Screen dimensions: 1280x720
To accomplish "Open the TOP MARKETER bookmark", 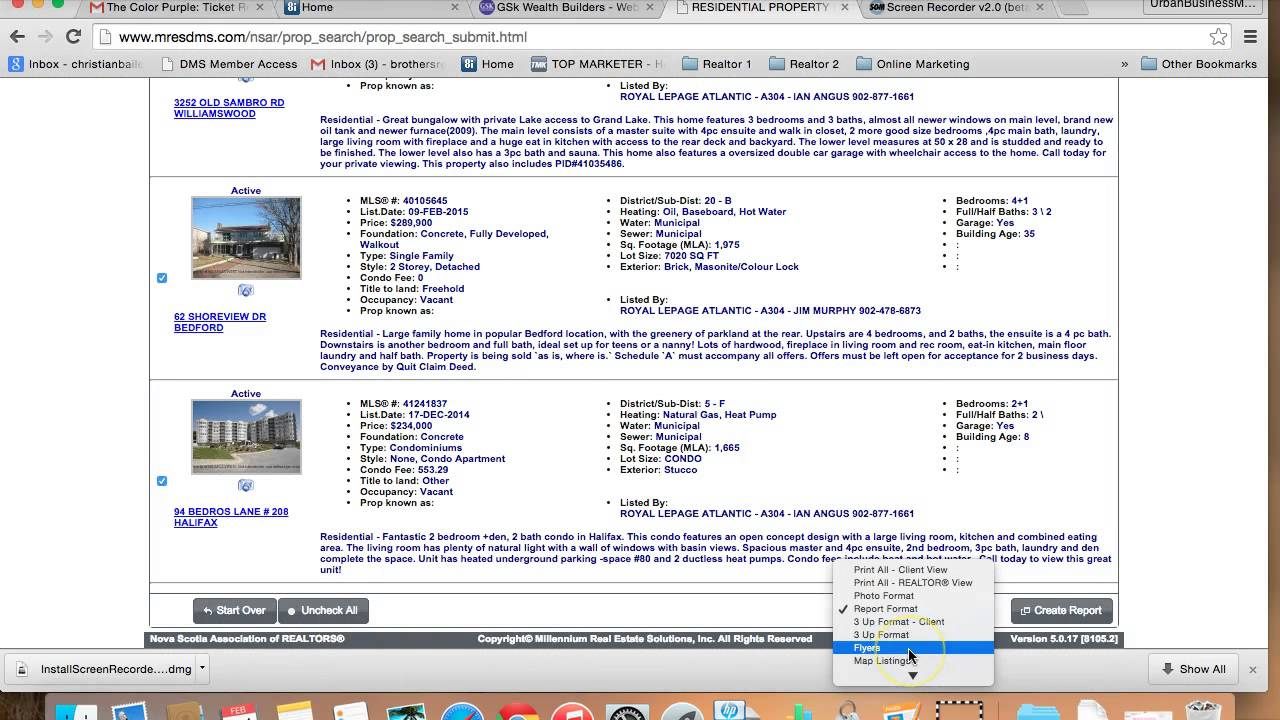I will point(596,64).
